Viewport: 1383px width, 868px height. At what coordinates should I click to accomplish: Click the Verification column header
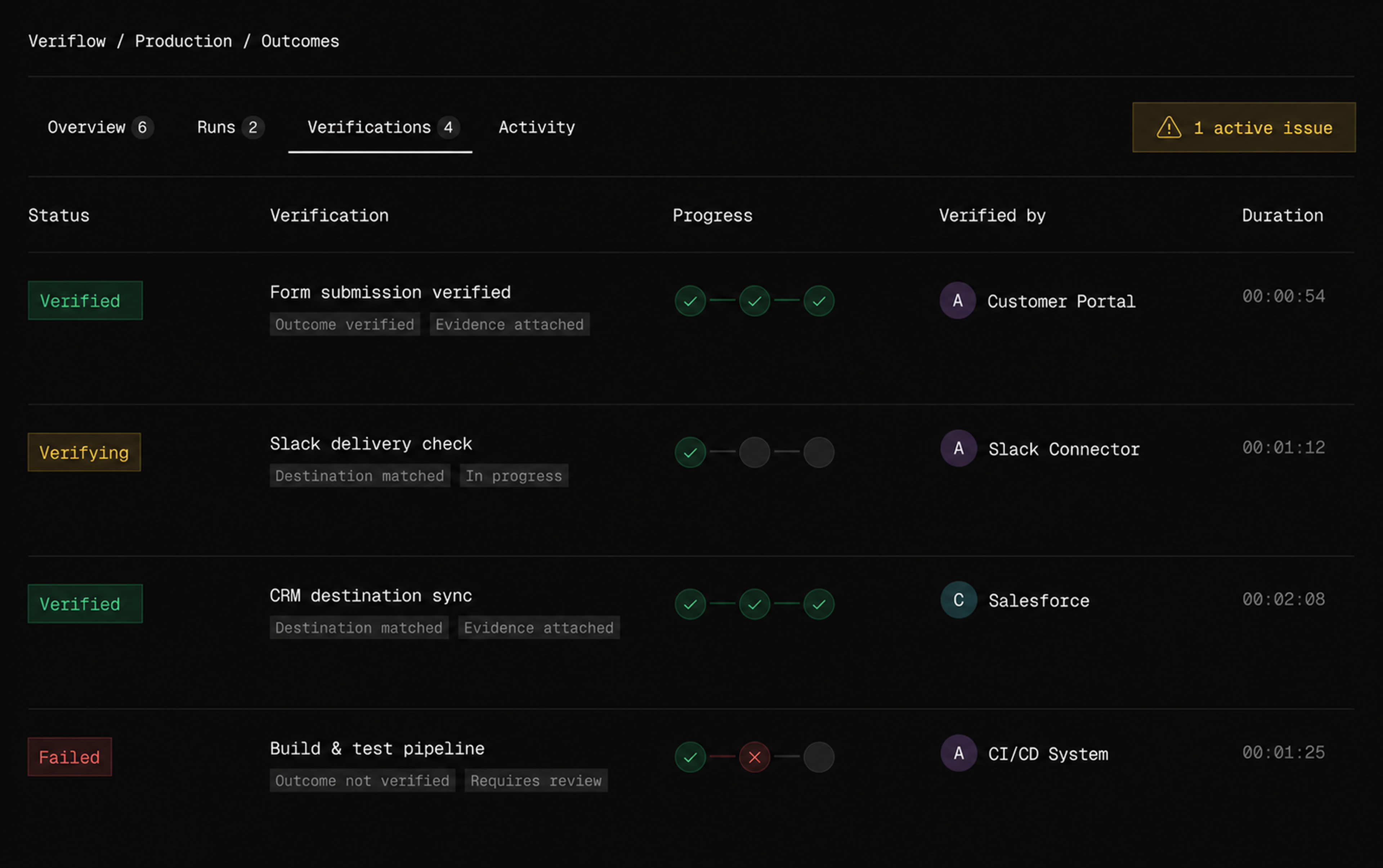tap(329, 215)
